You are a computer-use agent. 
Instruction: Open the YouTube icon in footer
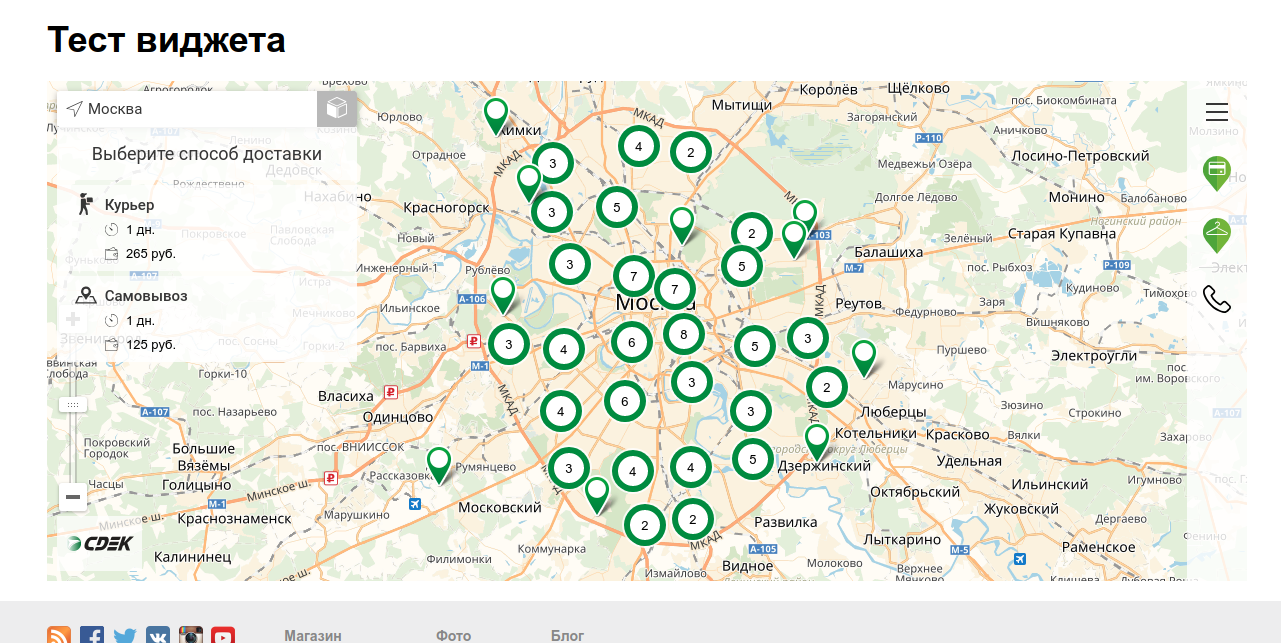(x=223, y=636)
